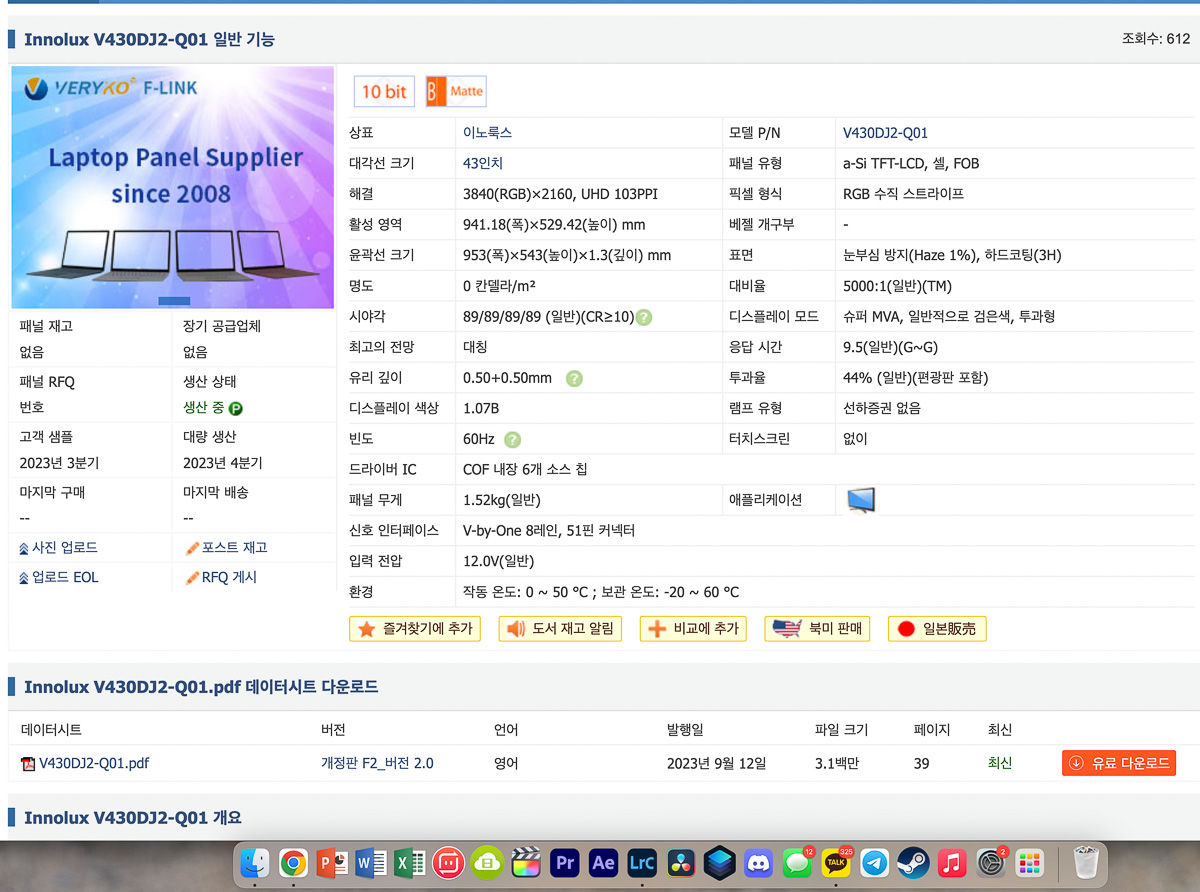
Task: Open DaVinci Resolve from the dock
Action: coord(681,861)
